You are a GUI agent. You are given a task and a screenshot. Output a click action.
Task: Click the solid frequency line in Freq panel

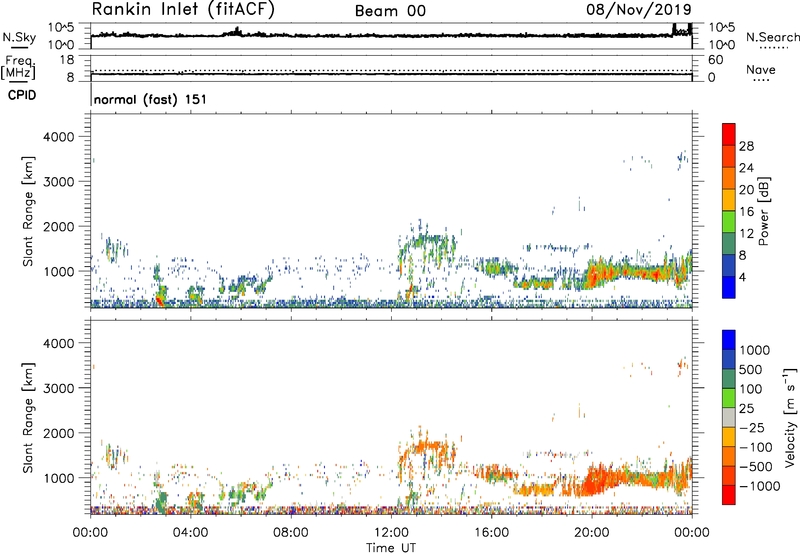click(x=391, y=74)
